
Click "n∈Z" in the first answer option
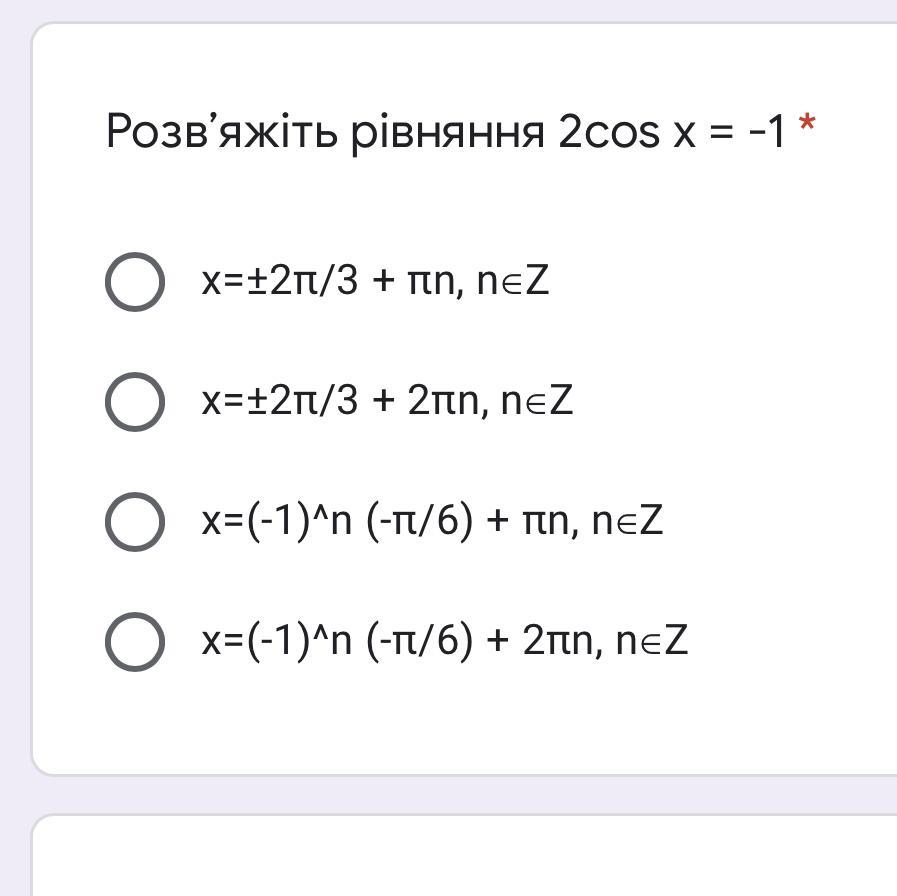(x=513, y=282)
